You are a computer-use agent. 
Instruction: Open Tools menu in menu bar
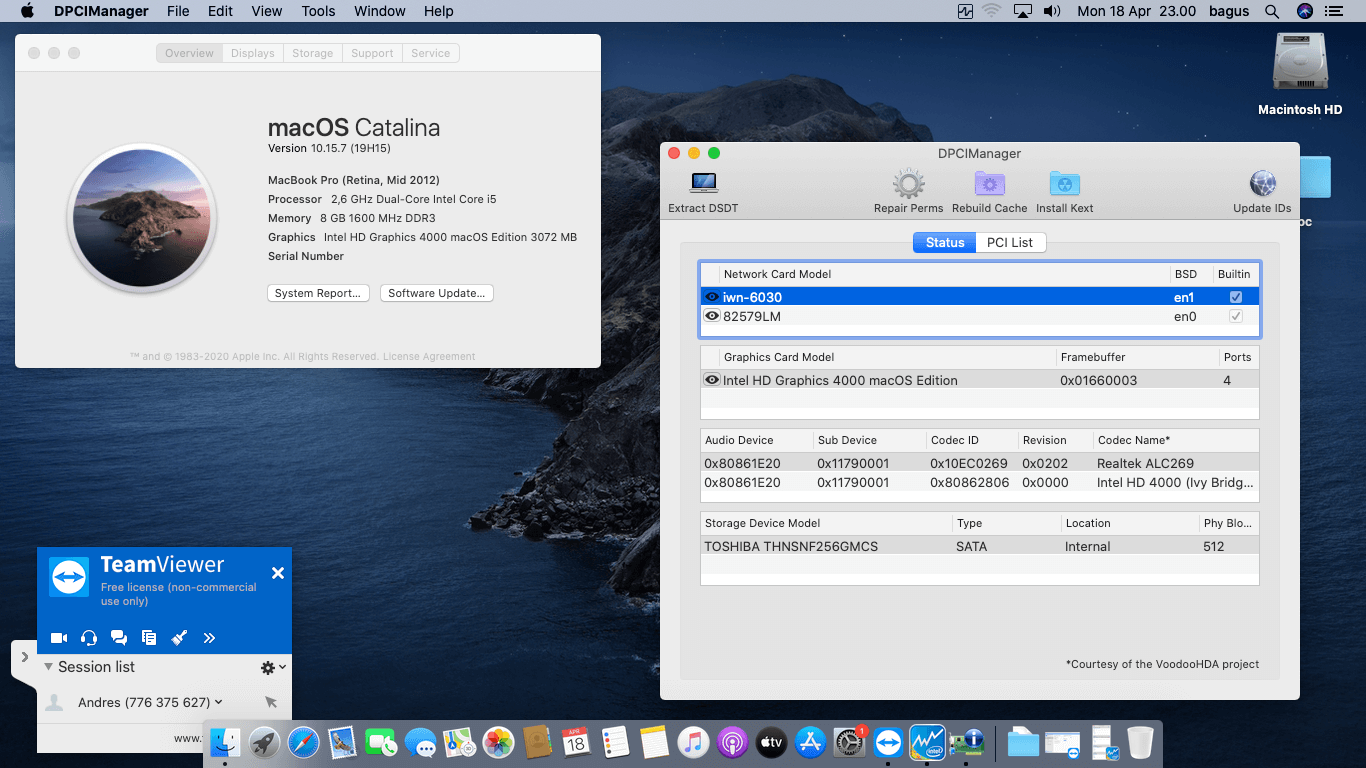pos(318,12)
